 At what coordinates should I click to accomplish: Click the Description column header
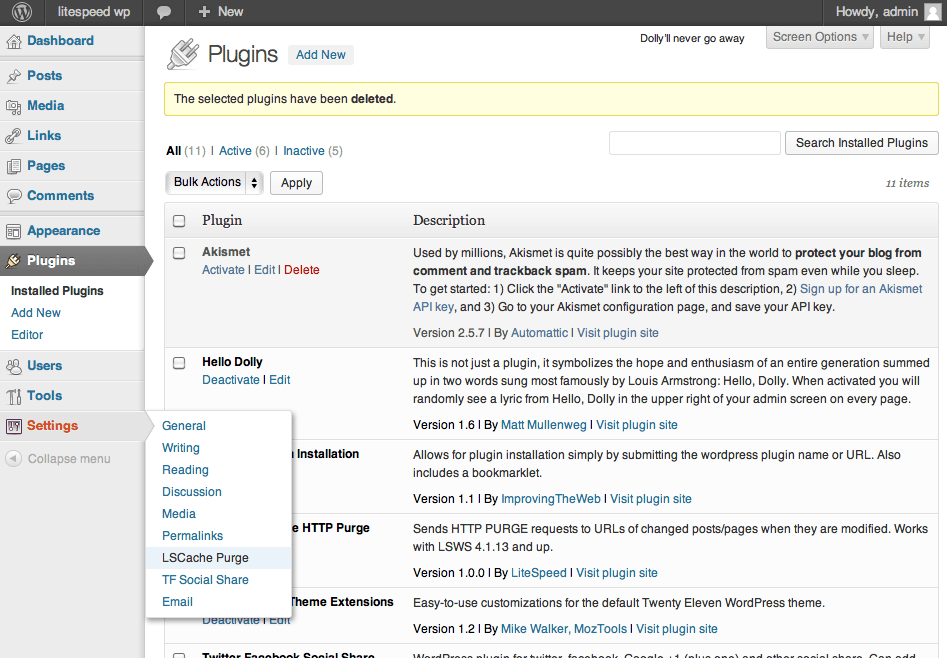point(449,221)
